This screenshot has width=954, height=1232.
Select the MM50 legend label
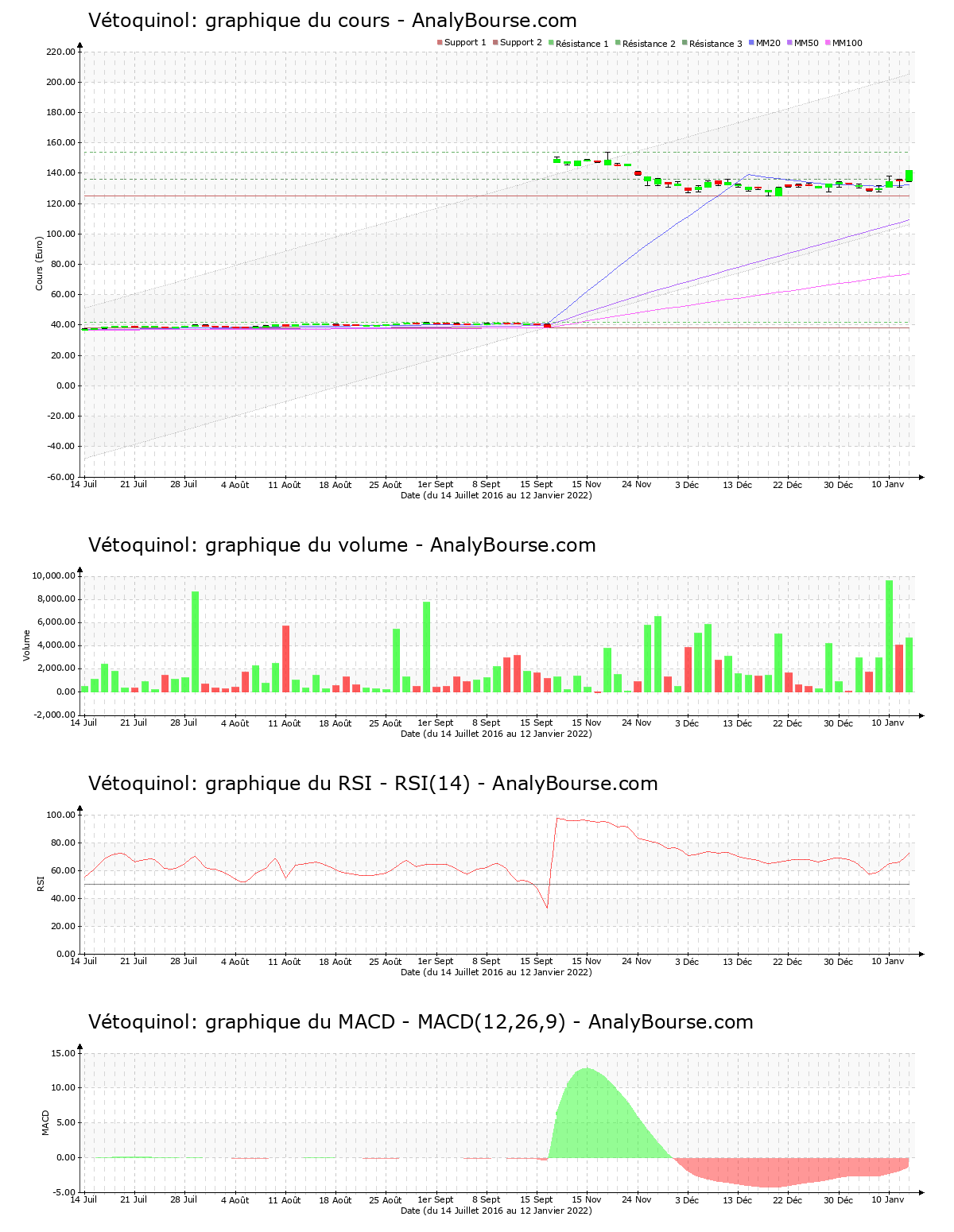click(806, 43)
